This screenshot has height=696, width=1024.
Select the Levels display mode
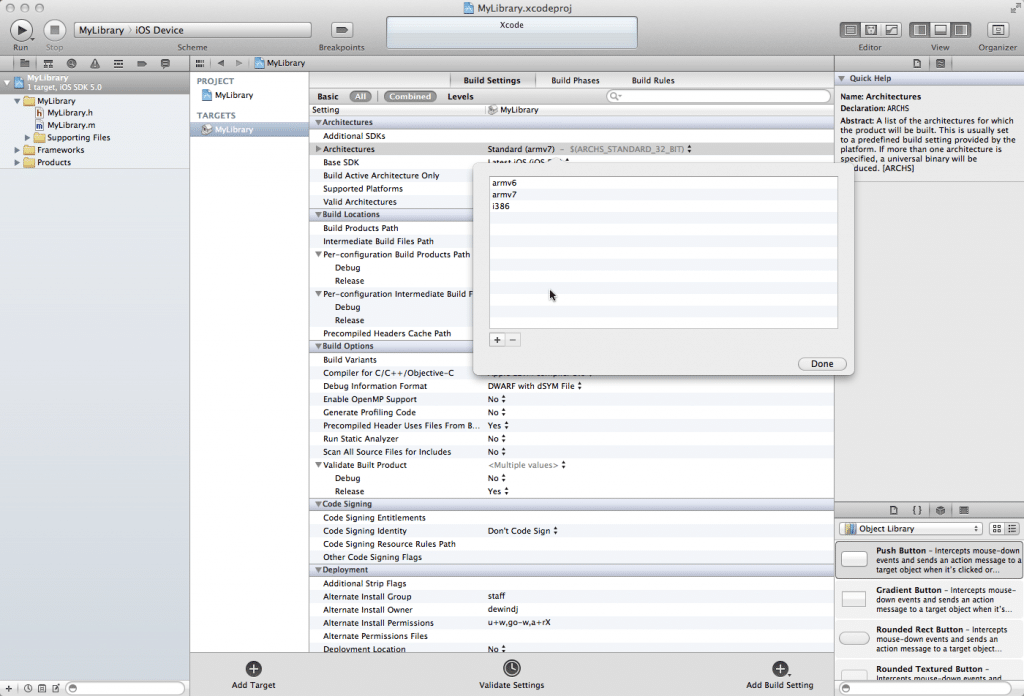460,97
